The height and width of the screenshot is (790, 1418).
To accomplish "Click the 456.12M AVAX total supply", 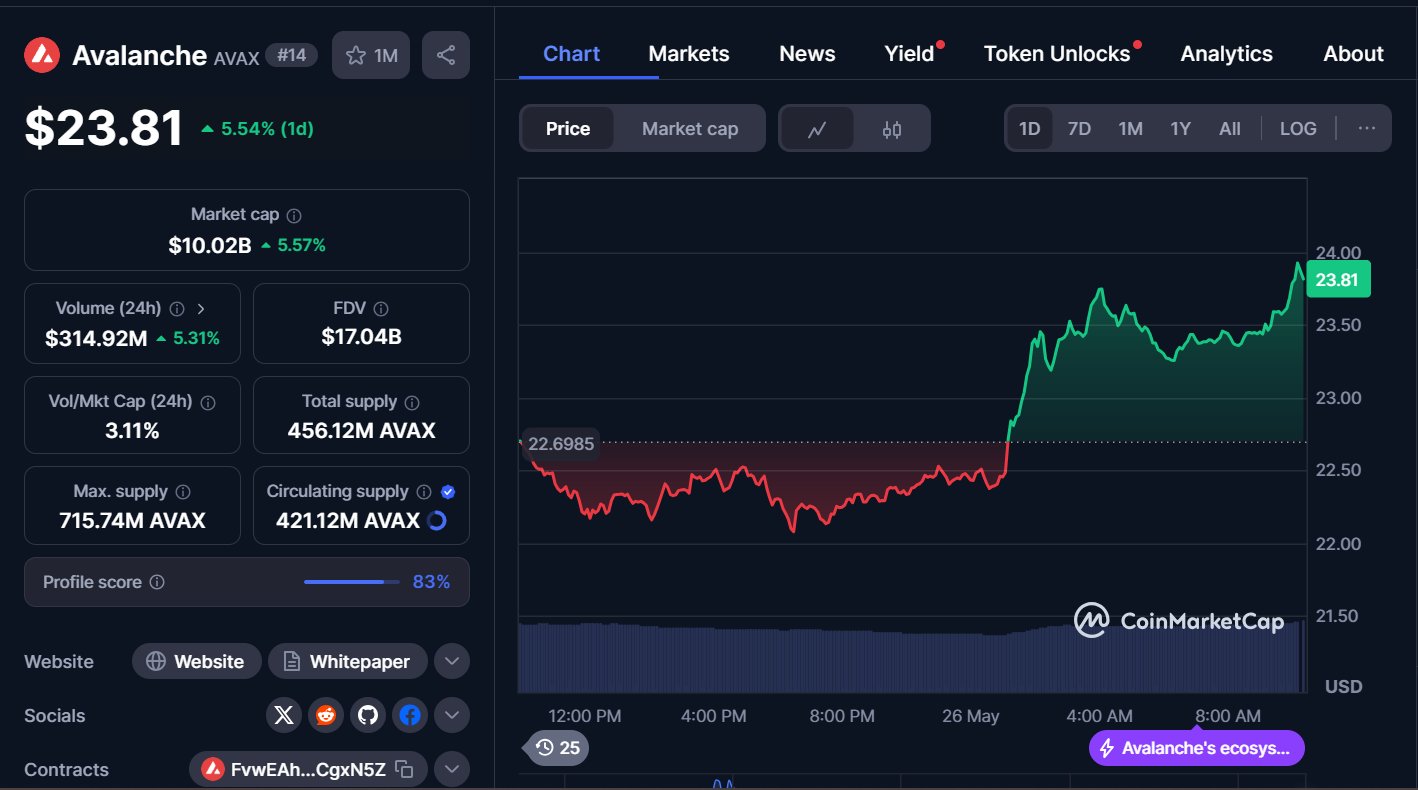I will tap(361, 431).
